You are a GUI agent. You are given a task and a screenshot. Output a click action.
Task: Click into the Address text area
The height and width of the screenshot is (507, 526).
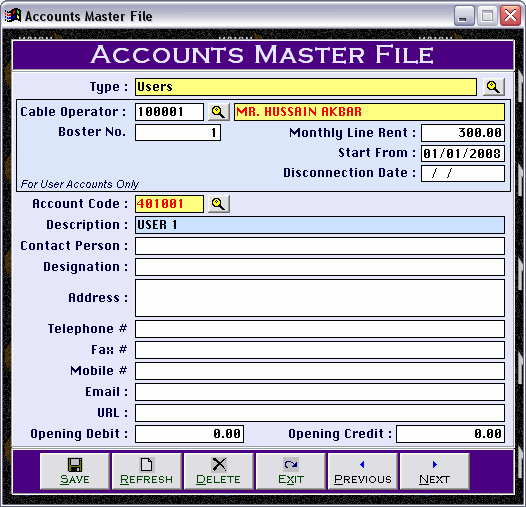(x=320, y=298)
